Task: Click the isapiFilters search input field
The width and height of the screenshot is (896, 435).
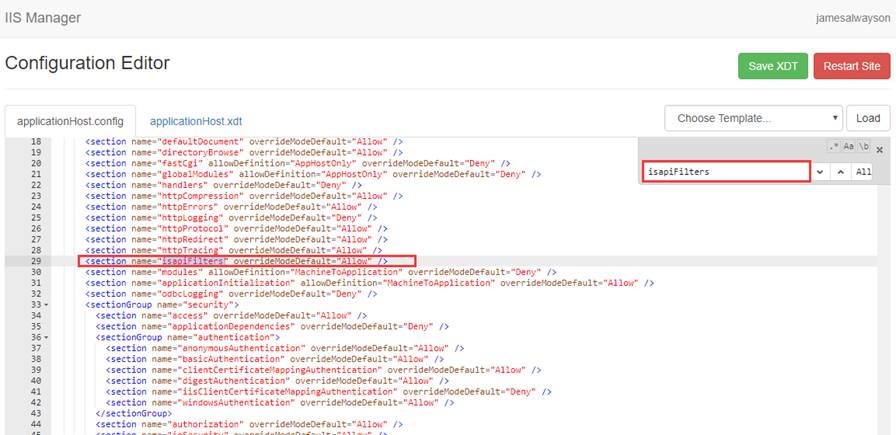Action: 724,172
